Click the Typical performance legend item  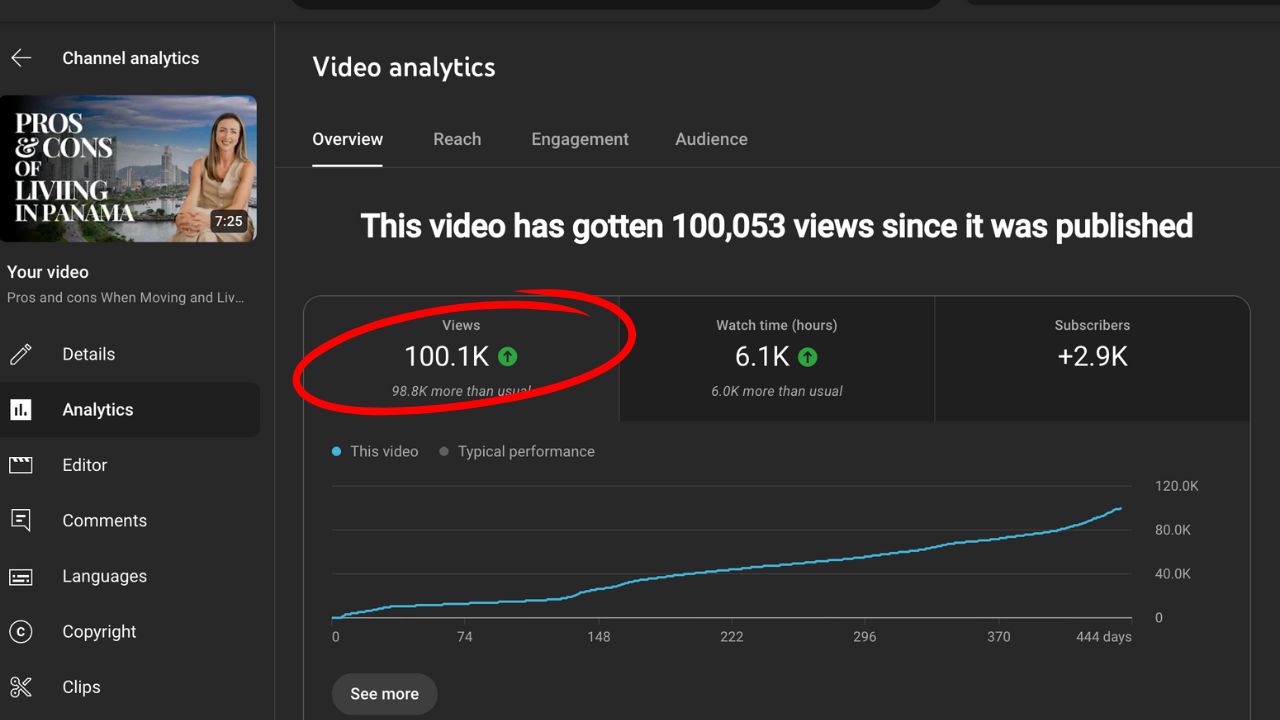point(516,452)
